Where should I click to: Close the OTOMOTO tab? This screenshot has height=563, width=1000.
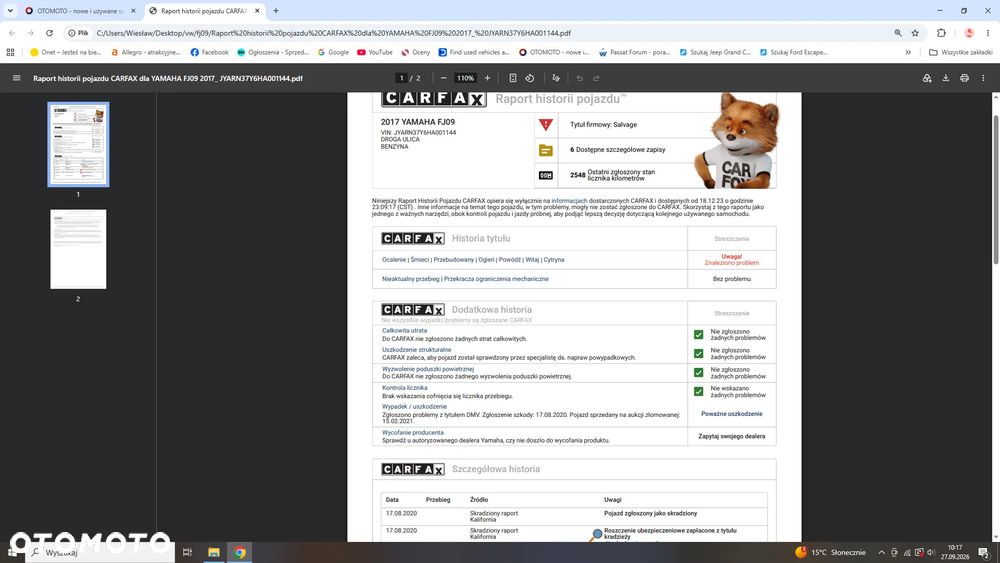click(133, 11)
